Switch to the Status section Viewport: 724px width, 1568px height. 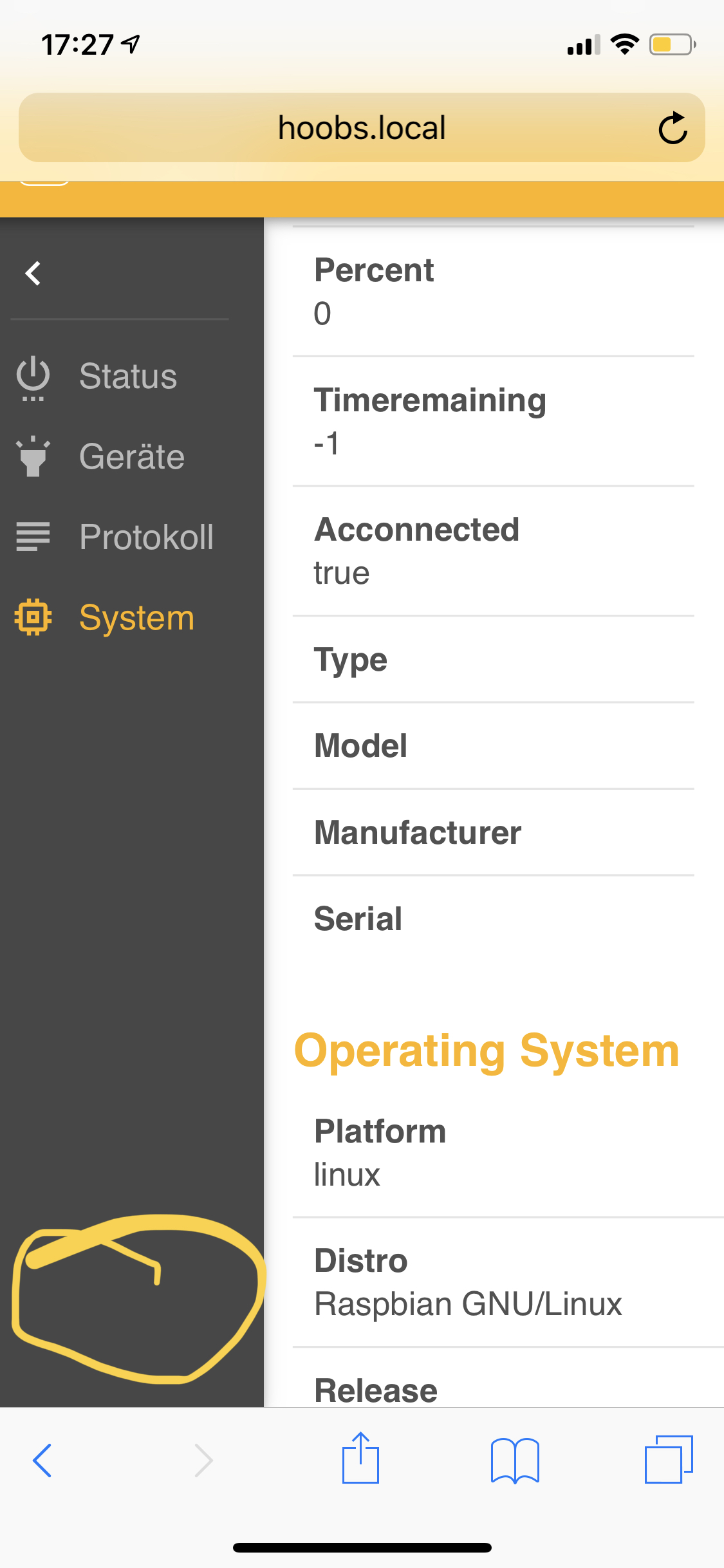(x=127, y=377)
